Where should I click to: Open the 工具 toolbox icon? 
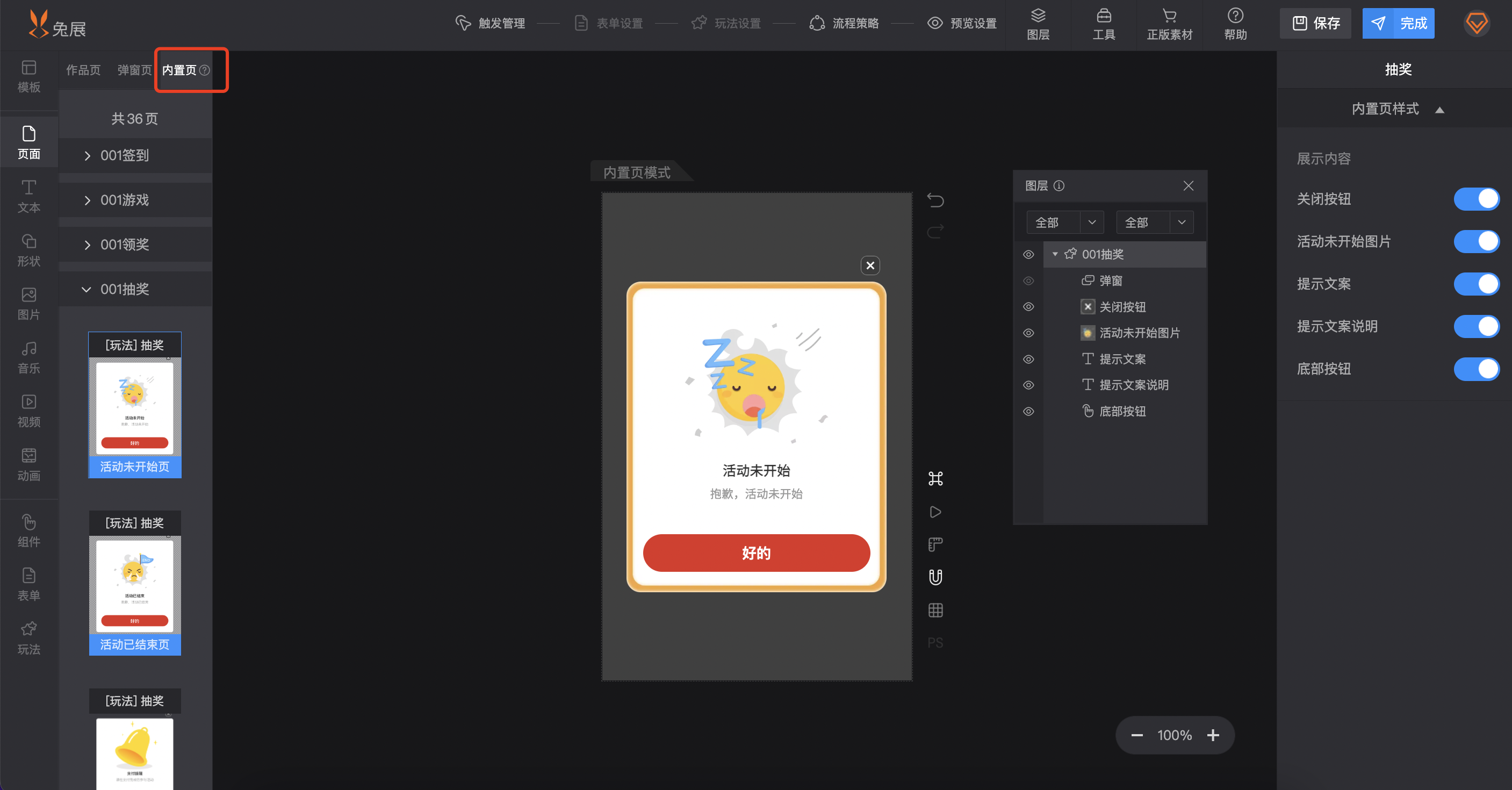[1104, 24]
